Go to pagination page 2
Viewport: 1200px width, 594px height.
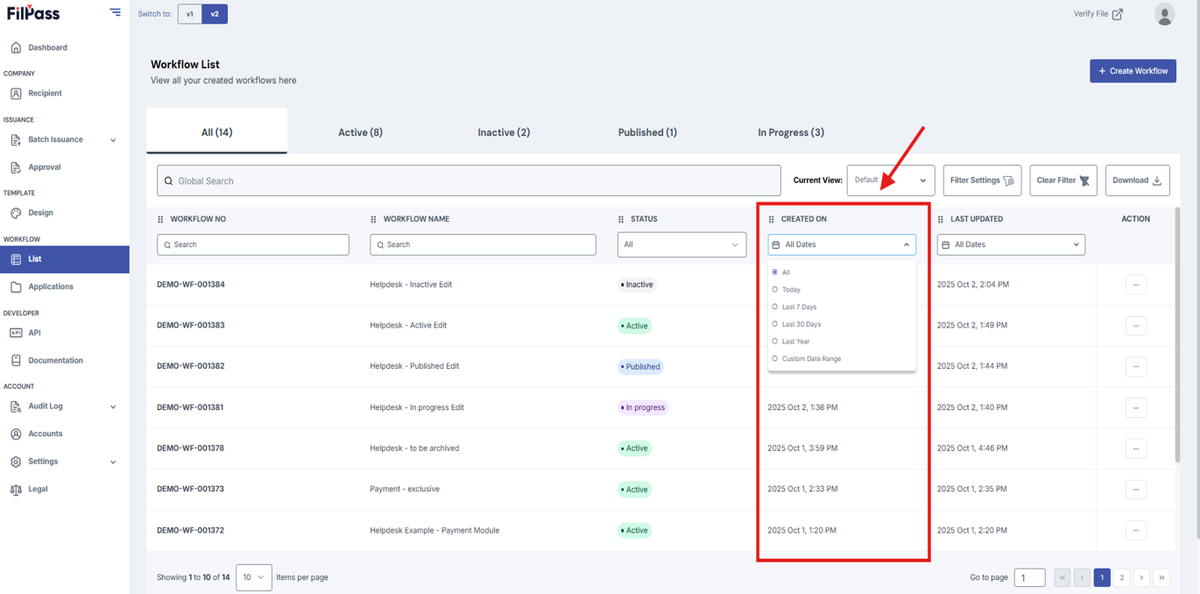tap(1122, 577)
